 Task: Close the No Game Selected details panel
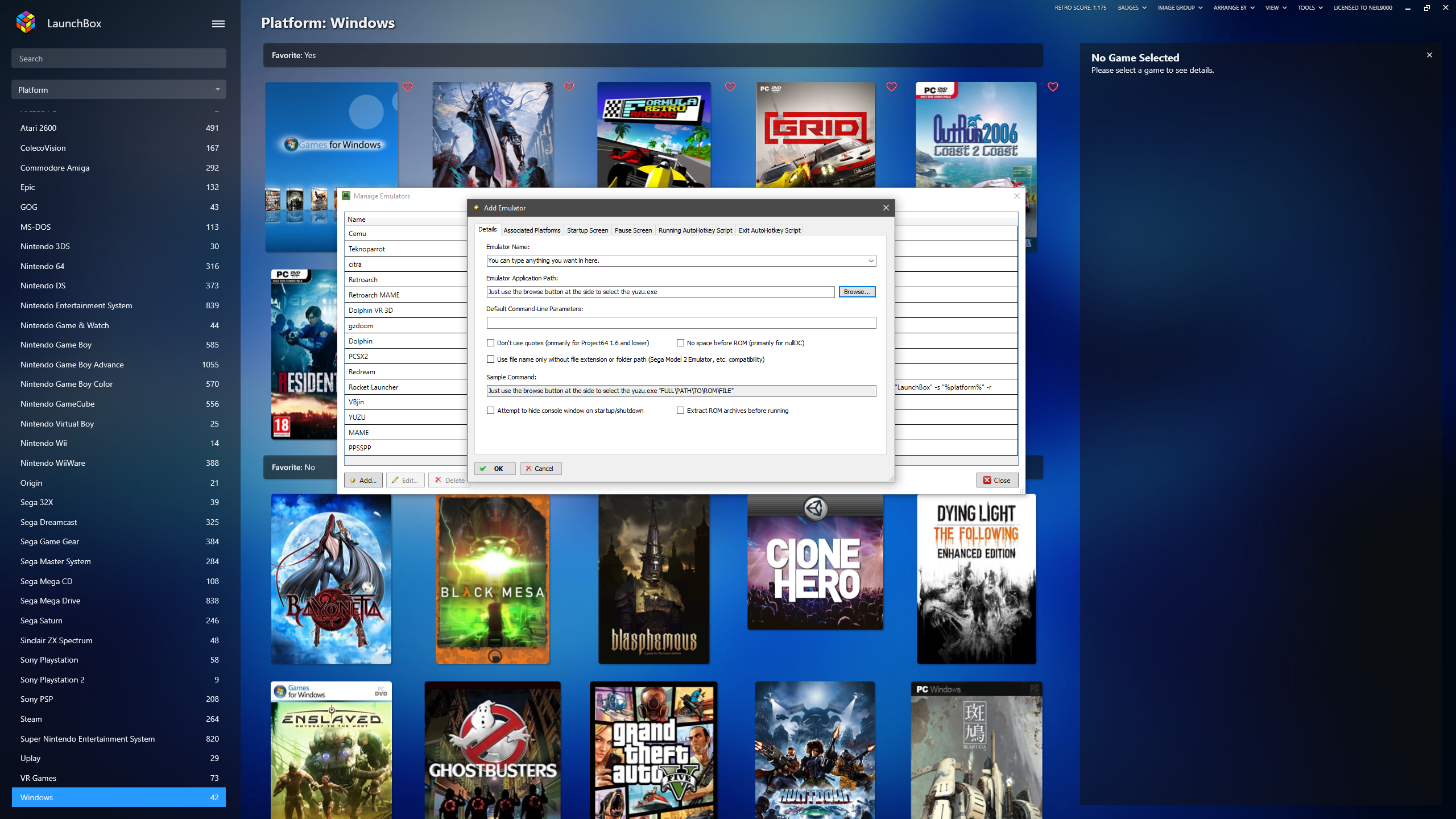[1429, 55]
